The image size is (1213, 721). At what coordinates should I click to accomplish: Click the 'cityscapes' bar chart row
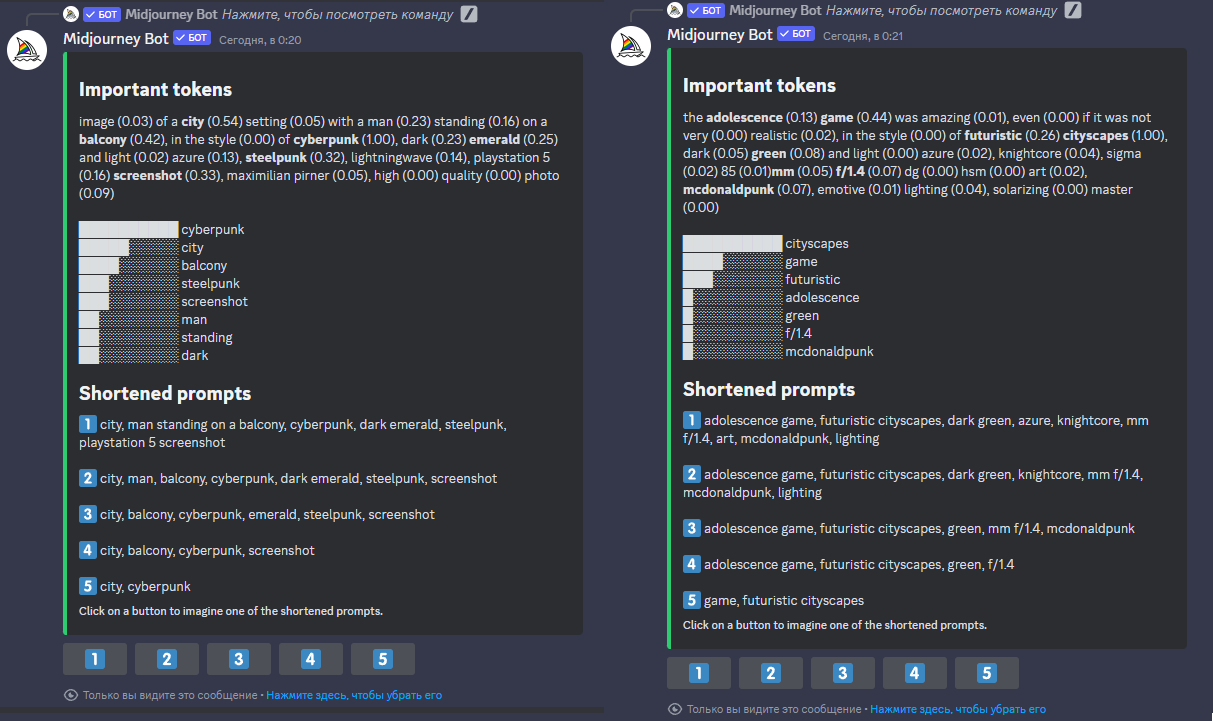coord(765,243)
